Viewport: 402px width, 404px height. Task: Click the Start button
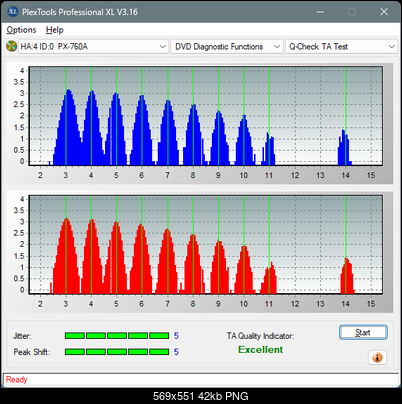click(363, 332)
